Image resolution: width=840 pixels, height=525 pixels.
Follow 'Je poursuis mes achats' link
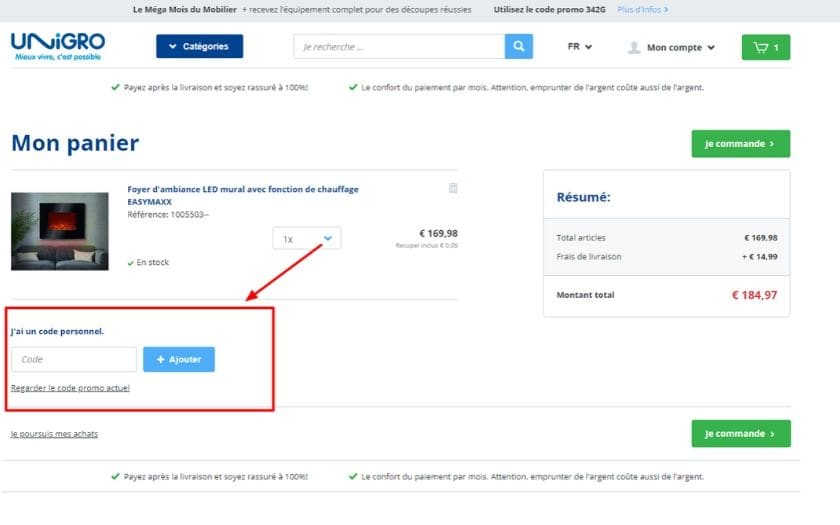(54, 433)
